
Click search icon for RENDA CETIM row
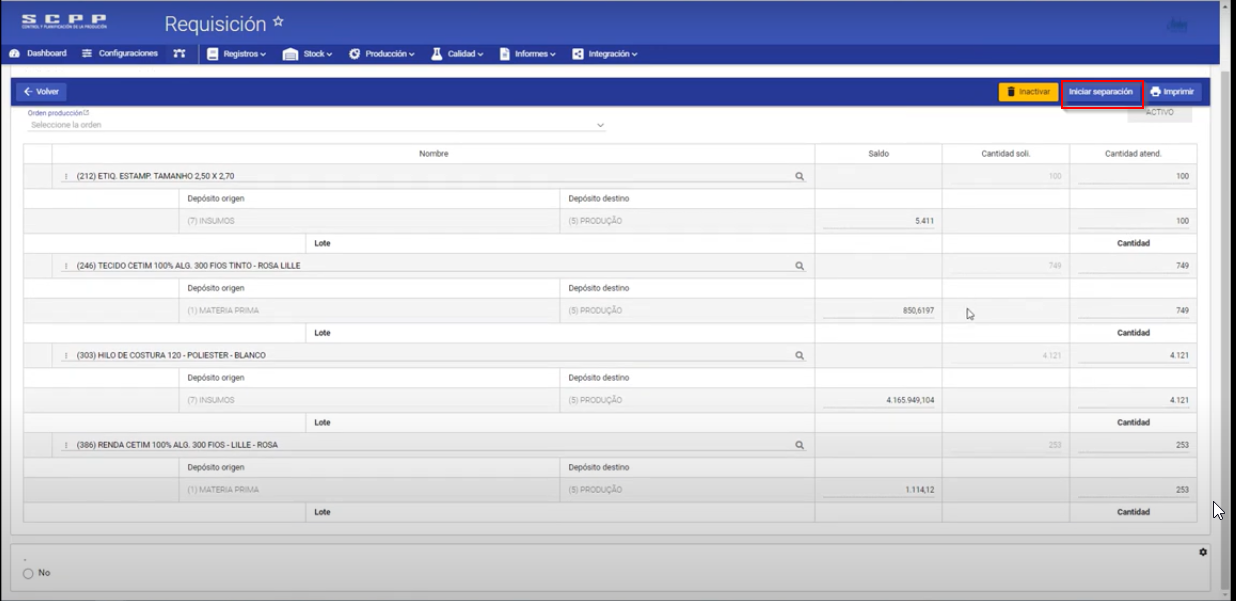pos(799,445)
